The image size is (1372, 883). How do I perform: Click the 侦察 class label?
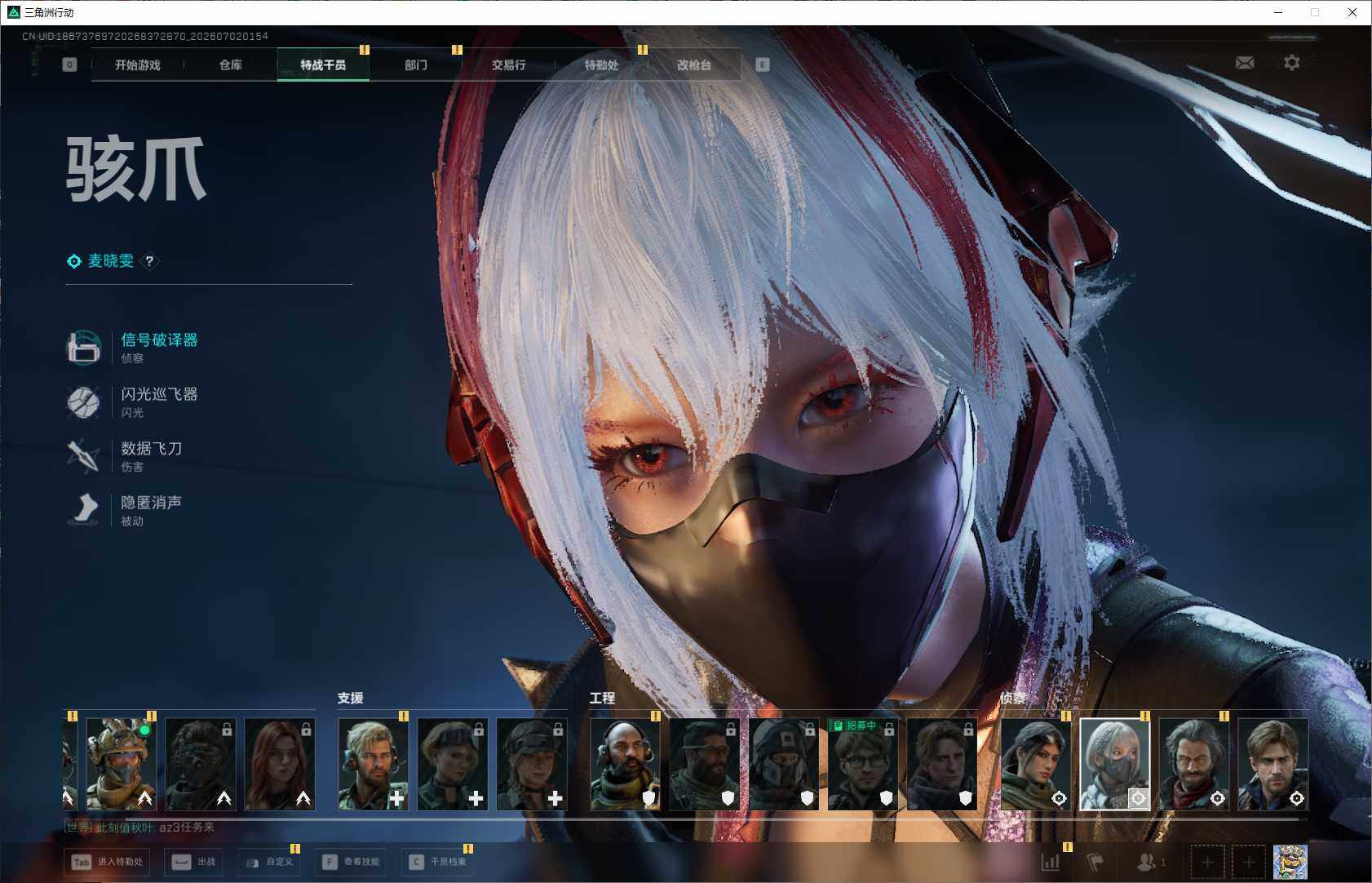pos(1013,698)
